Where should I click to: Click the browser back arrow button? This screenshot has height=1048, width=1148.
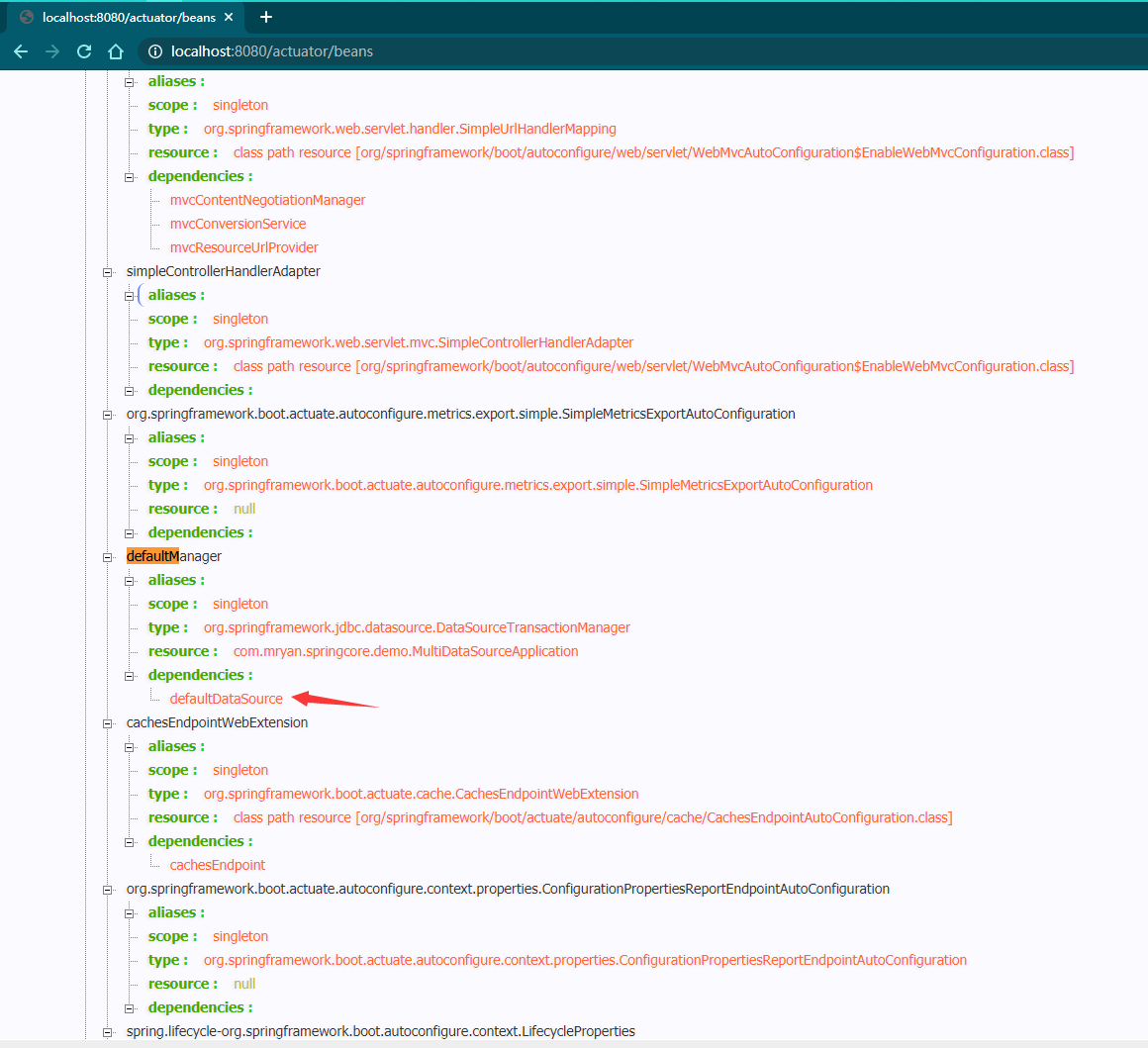click(21, 51)
